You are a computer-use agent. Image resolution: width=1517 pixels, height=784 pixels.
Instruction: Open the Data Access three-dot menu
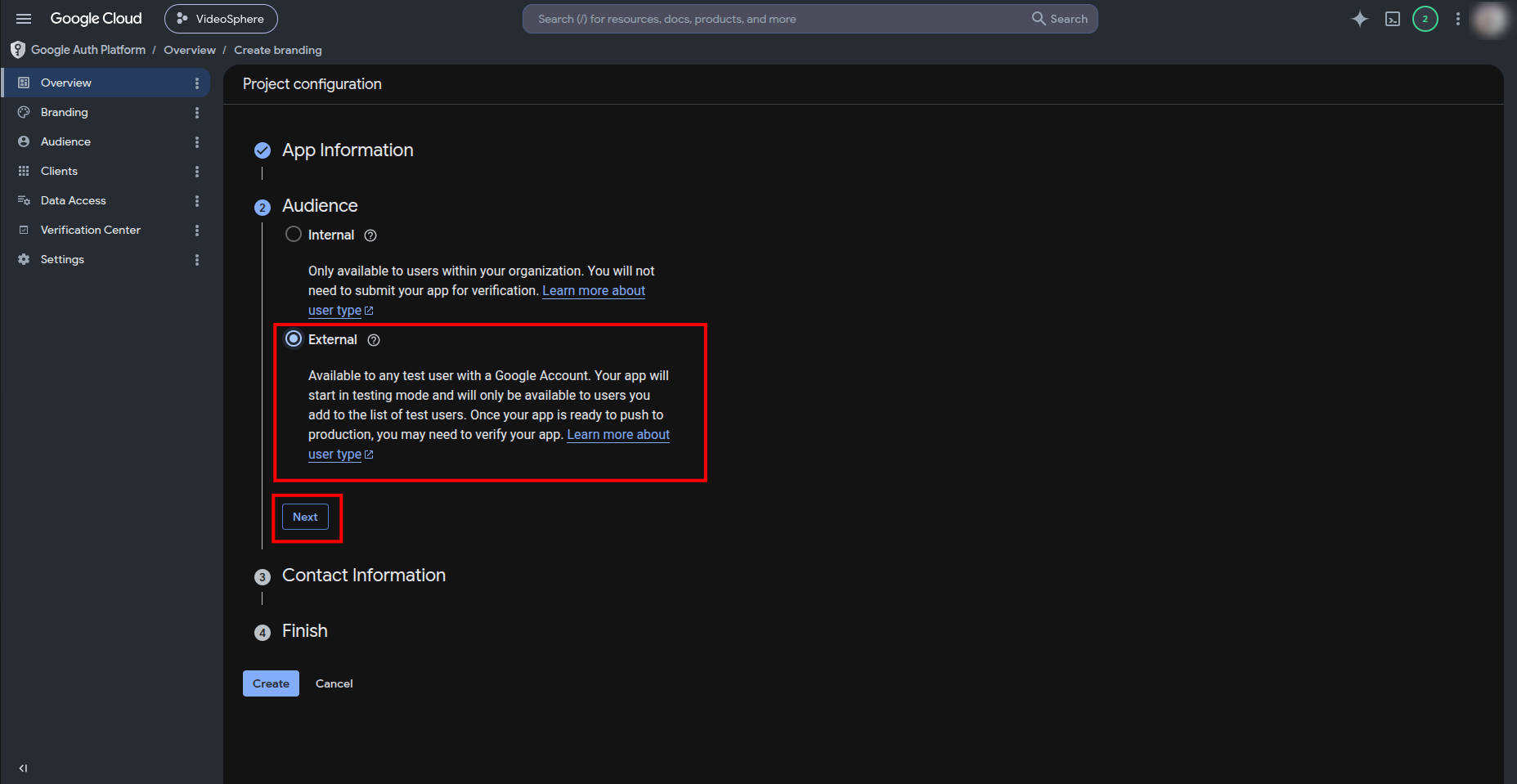(x=197, y=201)
